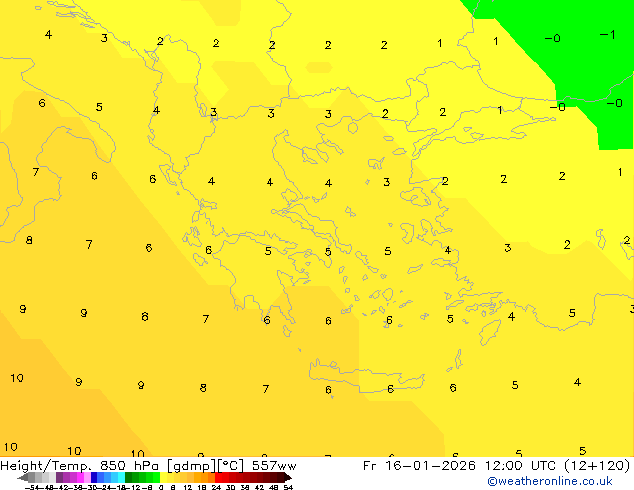Viewport: 634px width, 490px height.
Task: Click the '54' legend scale label
Action: (288, 487)
